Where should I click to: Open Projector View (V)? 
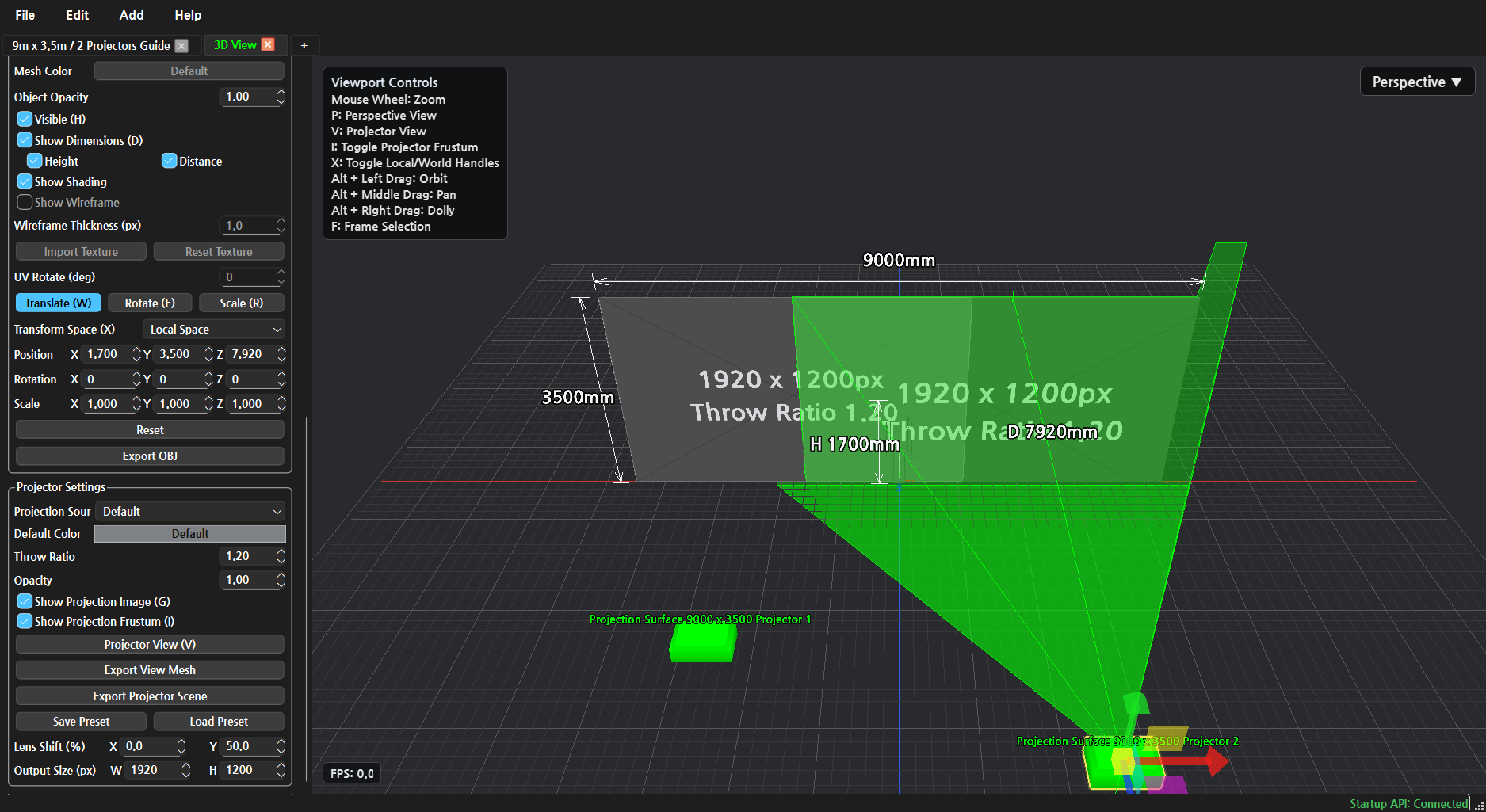coord(150,645)
